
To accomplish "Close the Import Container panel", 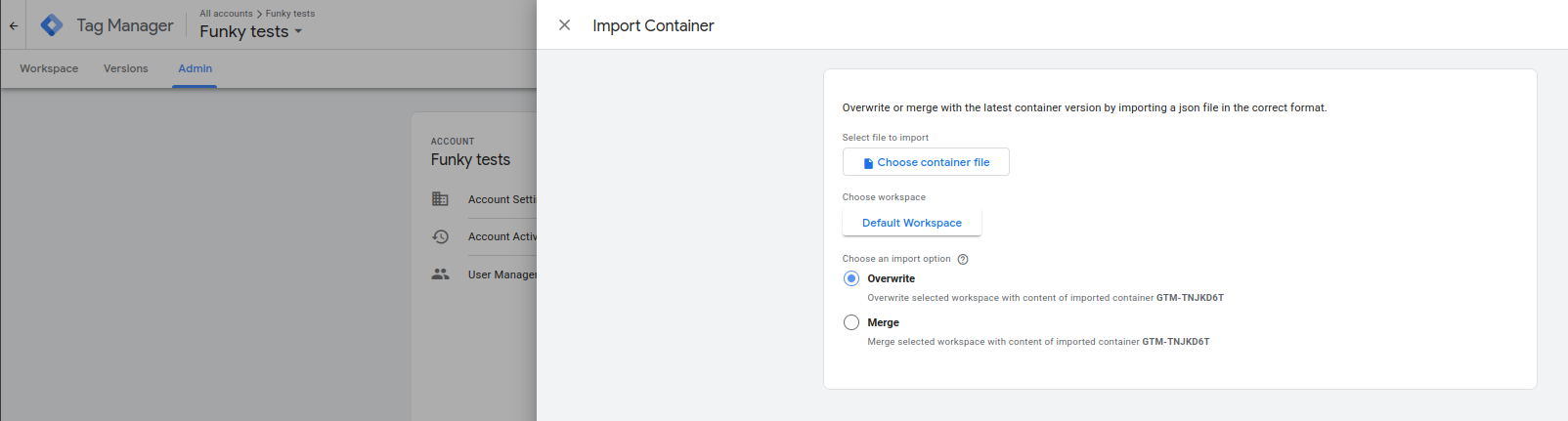I will tap(564, 25).
